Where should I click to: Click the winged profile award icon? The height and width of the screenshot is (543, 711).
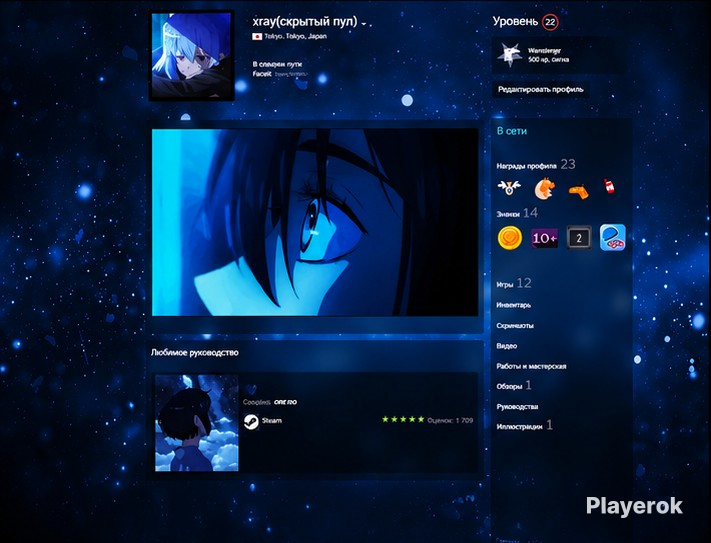(509, 187)
